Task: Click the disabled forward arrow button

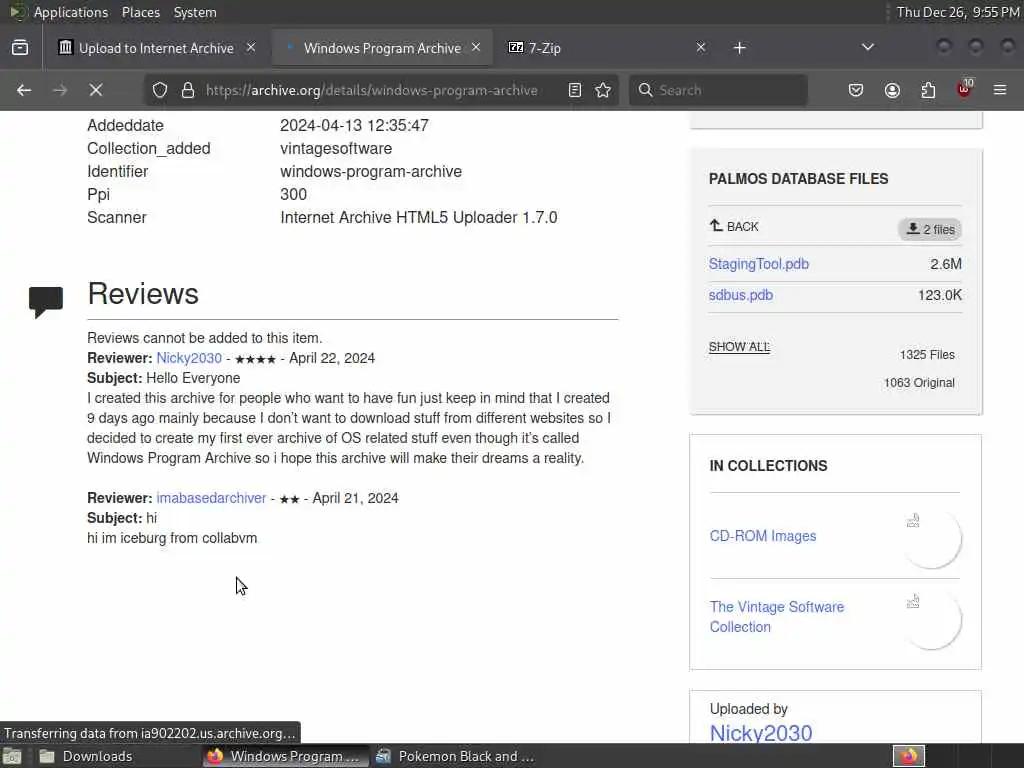Action: [x=60, y=90]
